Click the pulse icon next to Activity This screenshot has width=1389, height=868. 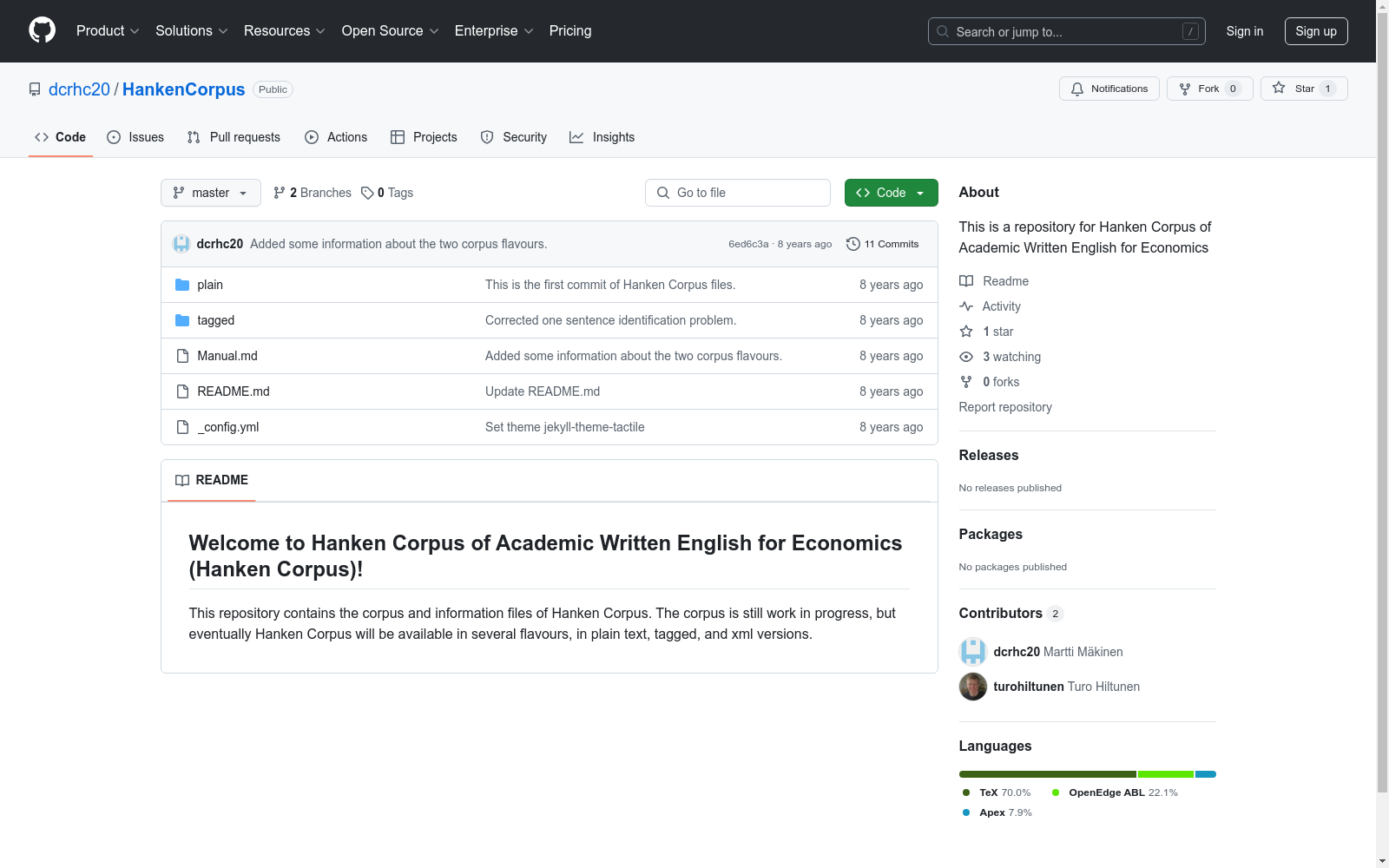click(x=966, y=306)
